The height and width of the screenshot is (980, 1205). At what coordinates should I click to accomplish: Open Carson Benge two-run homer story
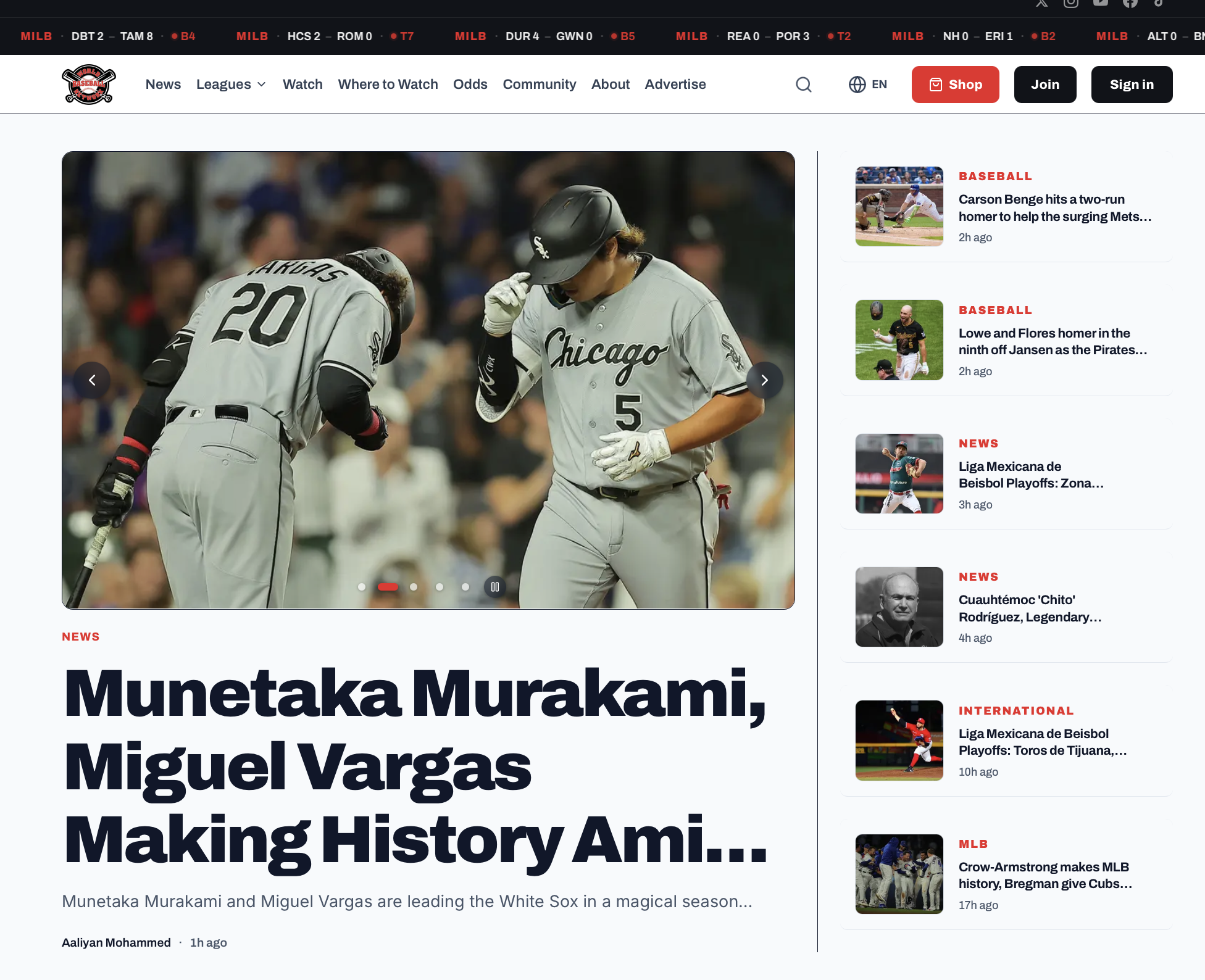(1055, 208)
